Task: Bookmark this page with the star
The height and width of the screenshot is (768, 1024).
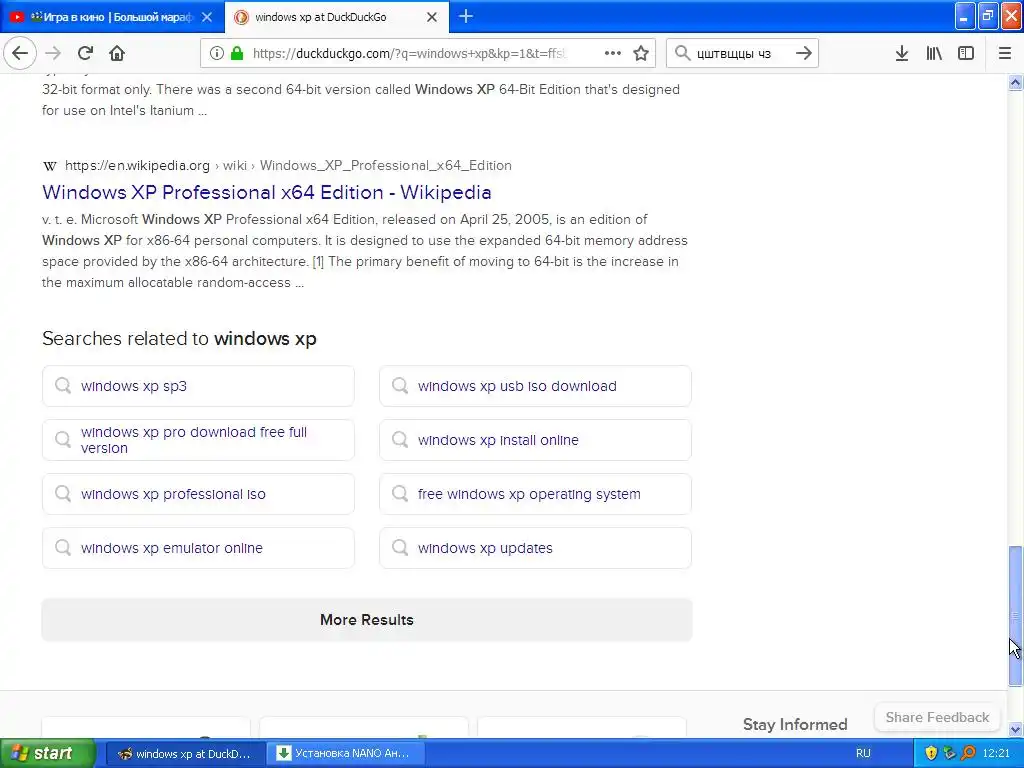Action: (641, 54)
